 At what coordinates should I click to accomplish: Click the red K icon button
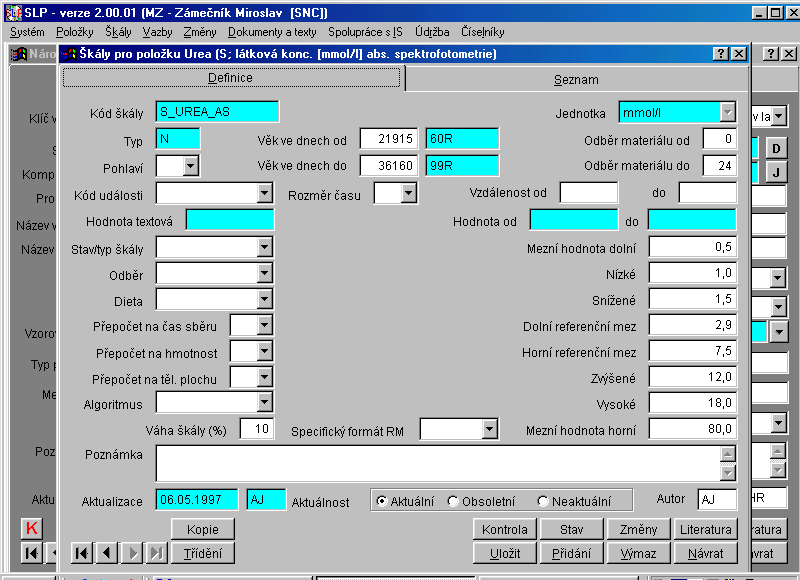point(32,528)
